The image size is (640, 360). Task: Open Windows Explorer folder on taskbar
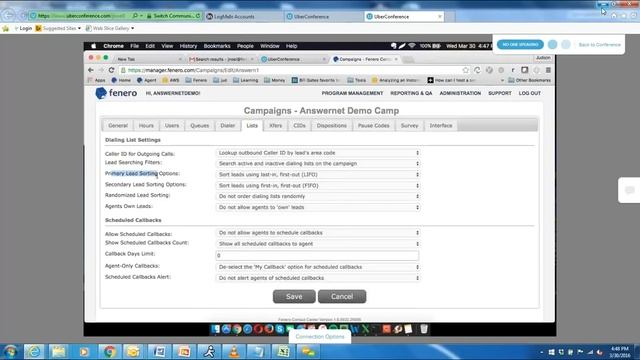[x=58, y=351]
